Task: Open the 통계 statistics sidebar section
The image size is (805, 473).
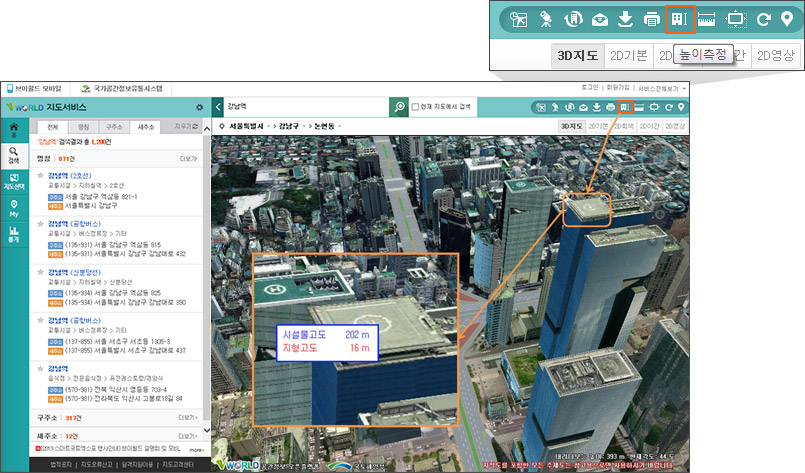Action: (14, 235)
